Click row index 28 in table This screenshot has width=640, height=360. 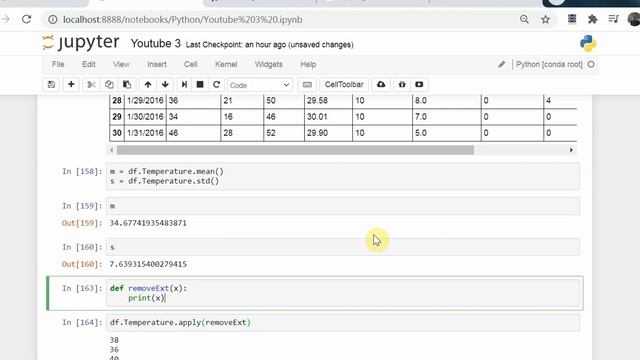pos(117,100)
